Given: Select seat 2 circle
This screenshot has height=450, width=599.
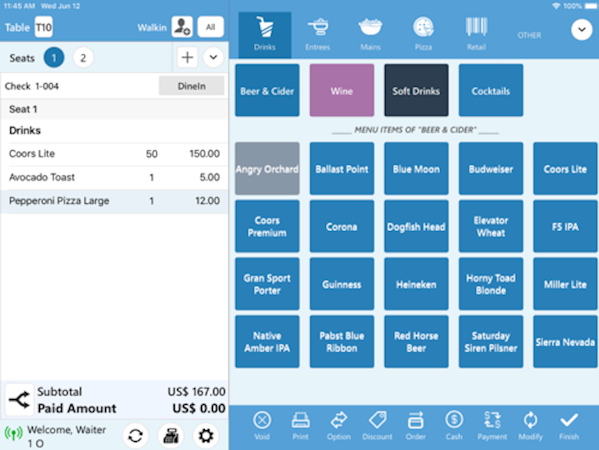Looking at the screenshot, I should coord(83,58).
